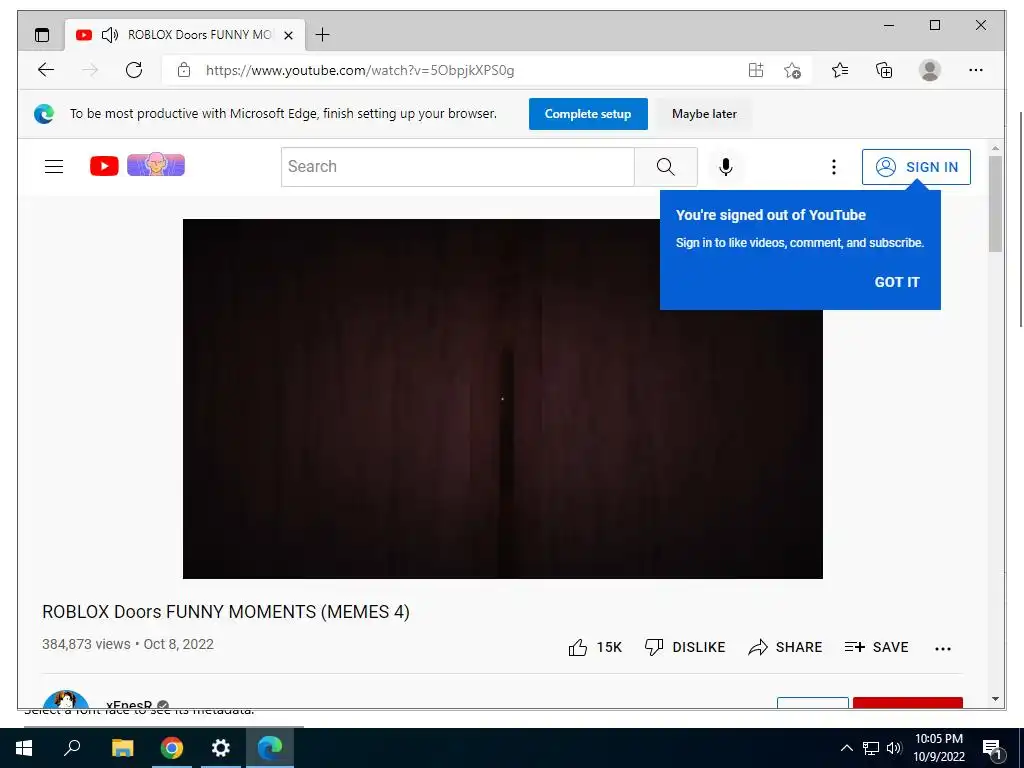Viewport: 1024px width, 768px height.
Task: Open the Favorites list icon
Action: (x=840, y=70)
